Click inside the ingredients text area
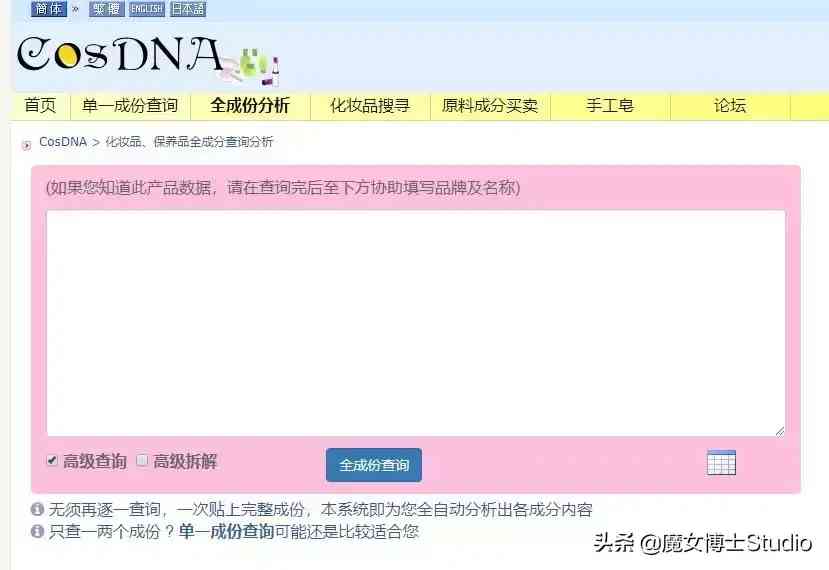The height and width of the screenshot is (570, 829). [x=416, y=323]
